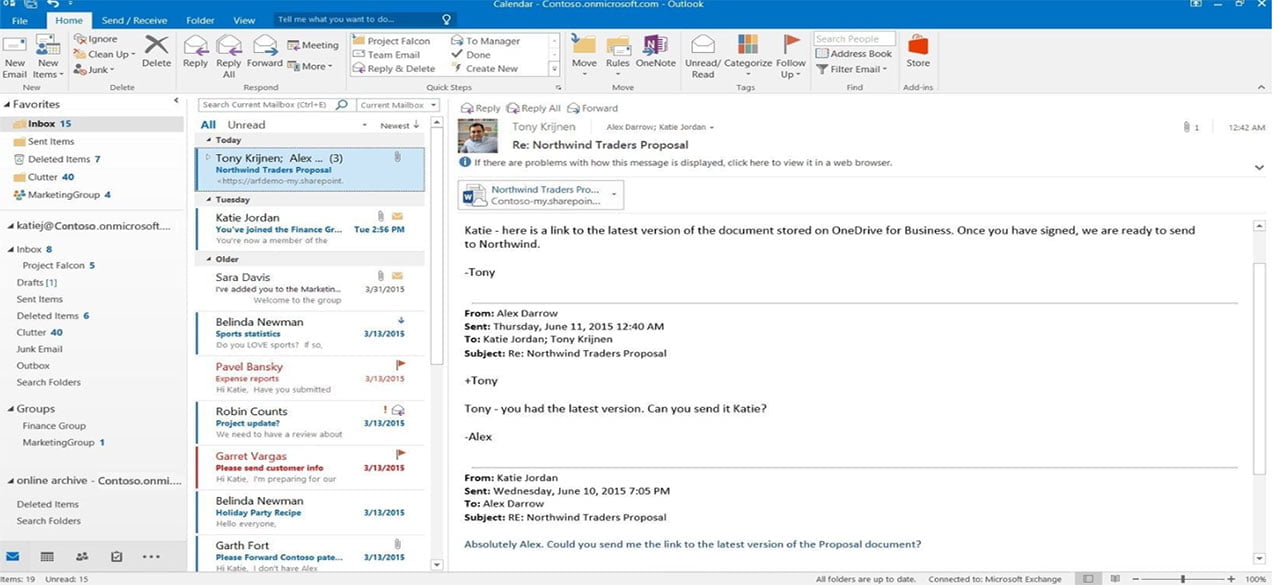Switch to Mail in the bottom navigation bar
Screen dimensions: 1277x585
(x=13, y=556)
